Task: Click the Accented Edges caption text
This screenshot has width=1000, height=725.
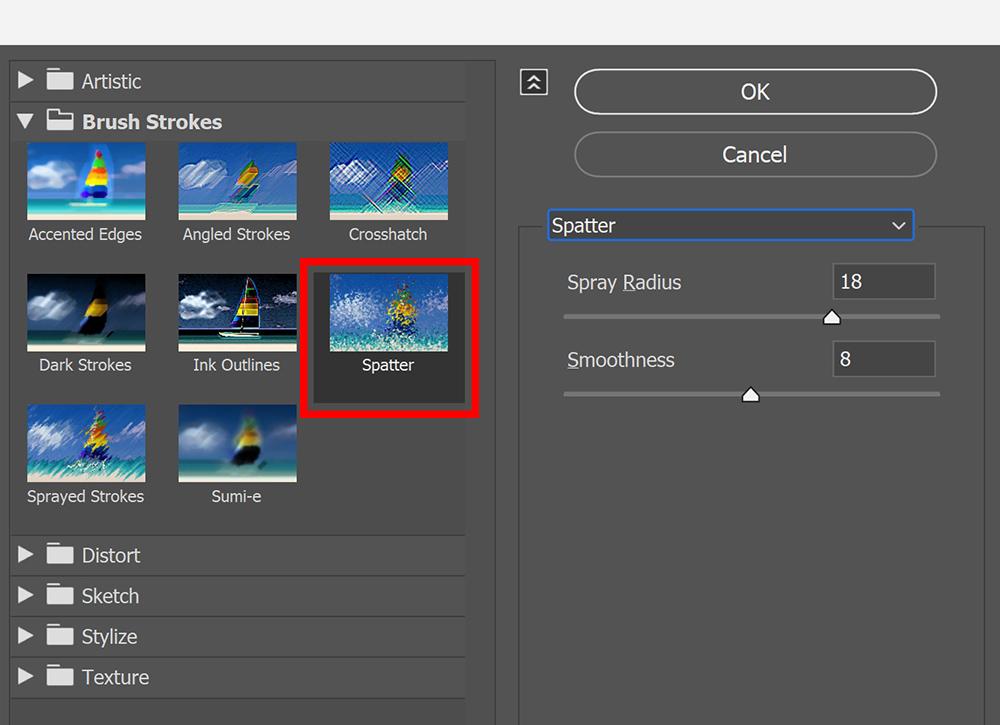Action: coord(85,235)
